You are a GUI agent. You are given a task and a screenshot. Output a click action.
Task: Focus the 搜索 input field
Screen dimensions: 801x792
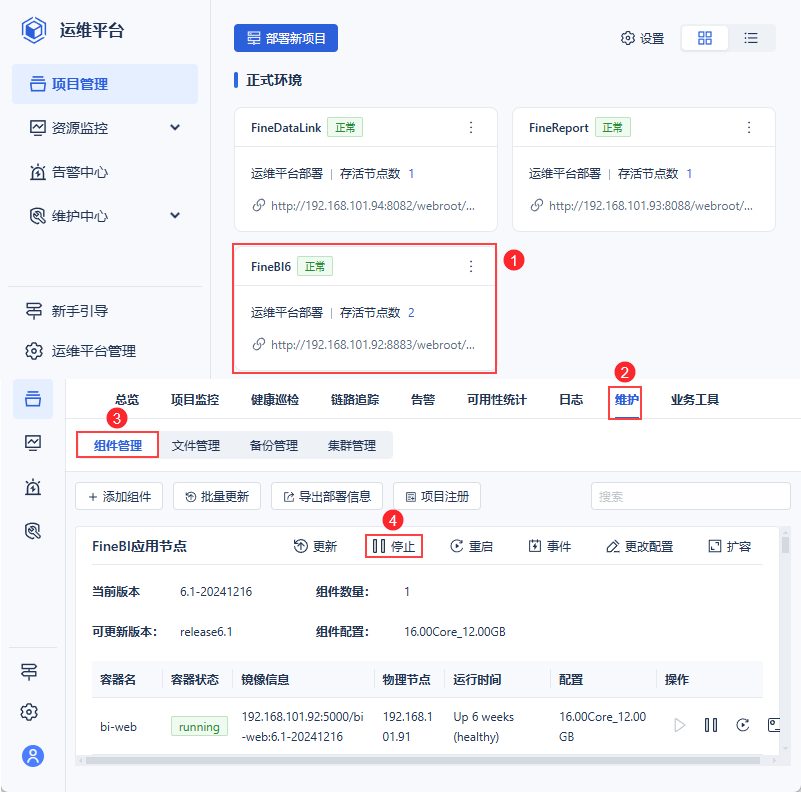(x=690, y=496)
